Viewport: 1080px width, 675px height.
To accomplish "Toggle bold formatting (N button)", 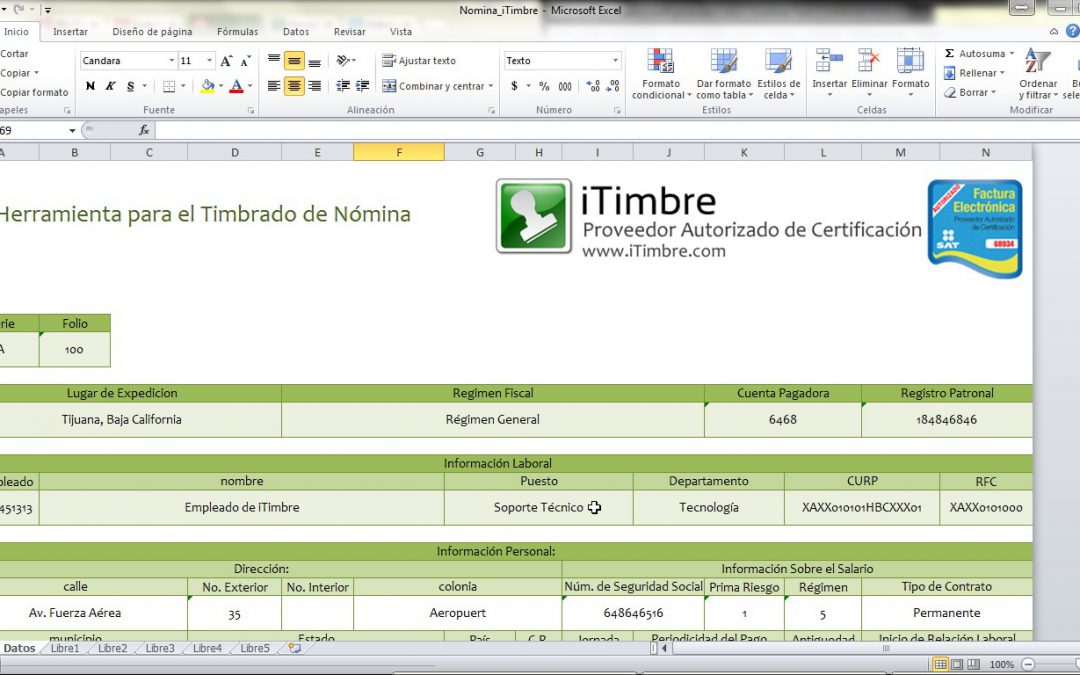I will pos(90,86).
